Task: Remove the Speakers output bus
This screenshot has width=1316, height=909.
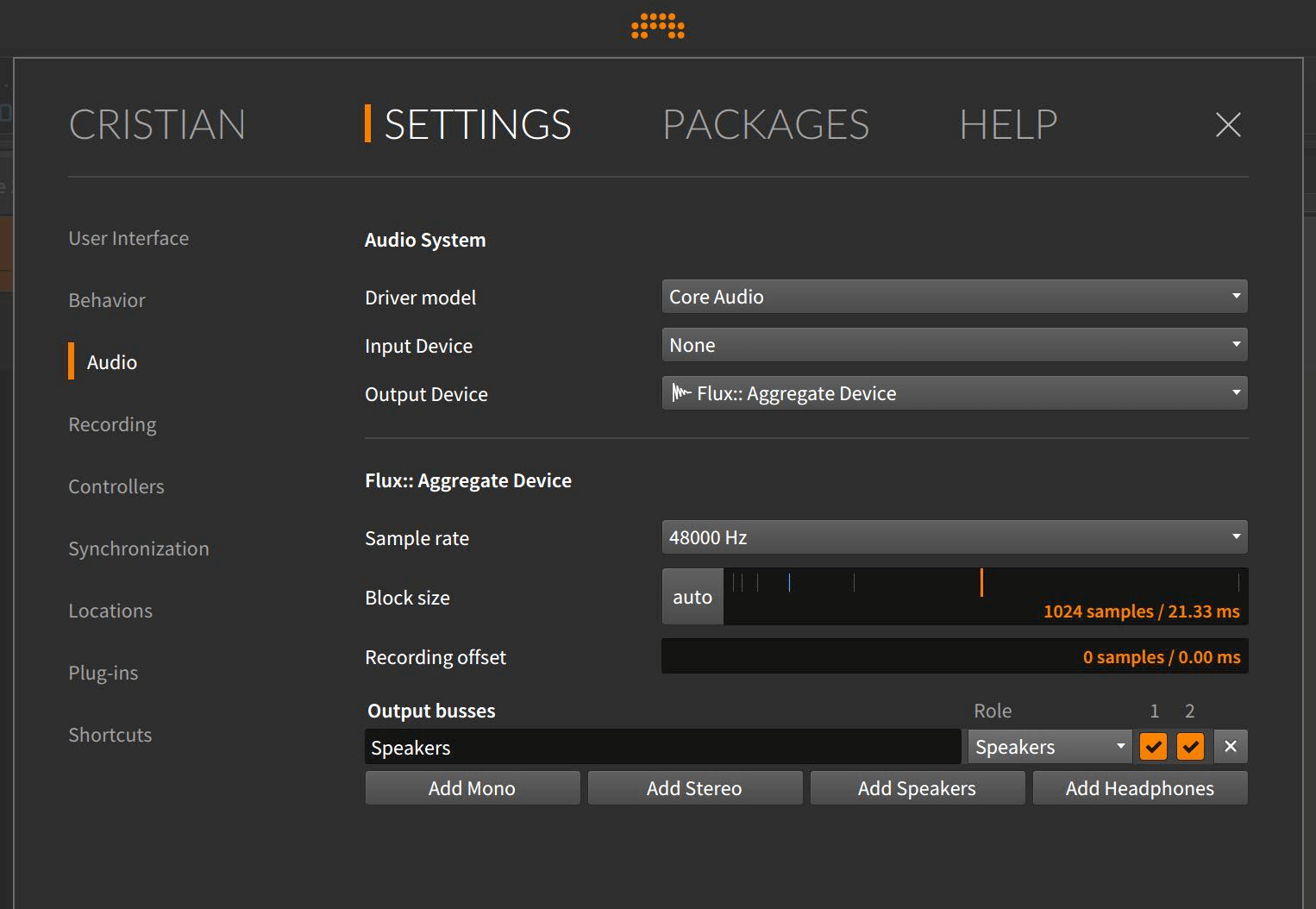Action: [1231, 747]
